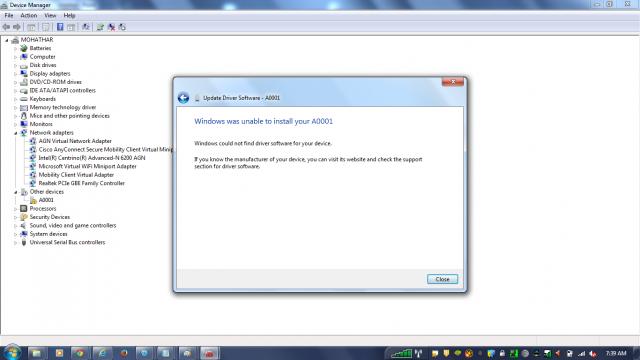
Task: Click Scan for hardware changes toolbar icon
Action: click(86, 27)
